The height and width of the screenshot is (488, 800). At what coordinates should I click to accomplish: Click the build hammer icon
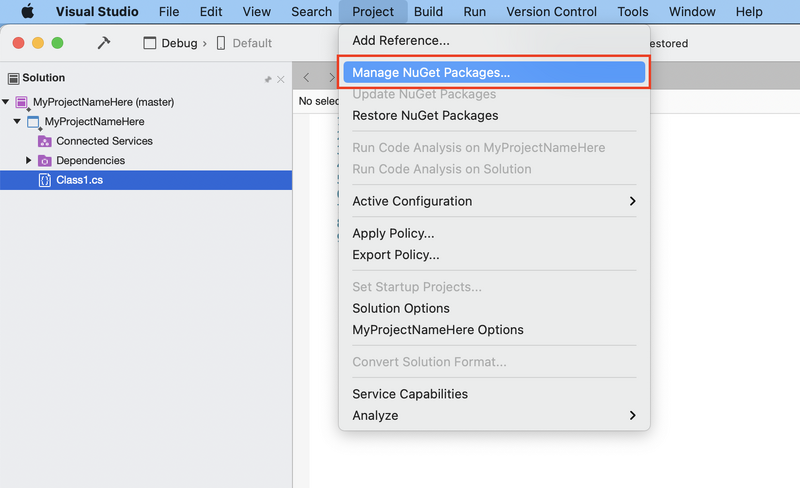tap(104, 43)
